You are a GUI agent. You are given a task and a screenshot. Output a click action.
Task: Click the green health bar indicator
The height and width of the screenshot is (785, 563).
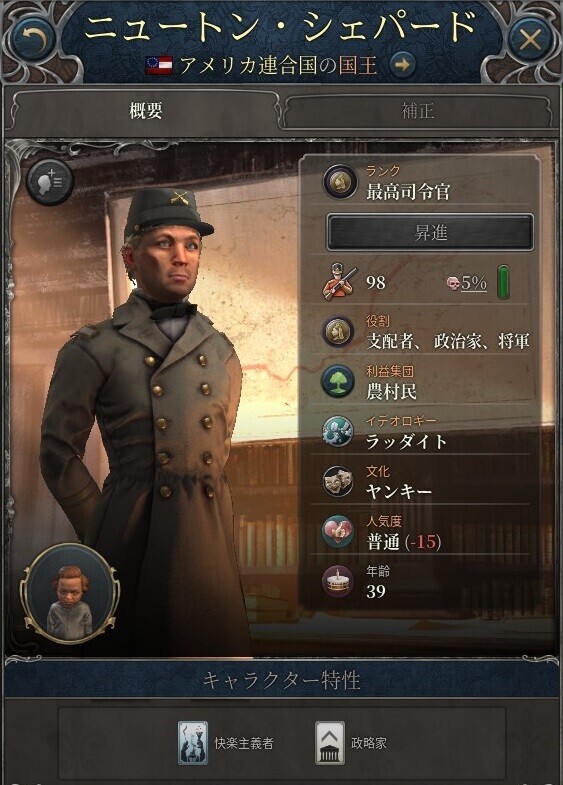click(503, 282)
